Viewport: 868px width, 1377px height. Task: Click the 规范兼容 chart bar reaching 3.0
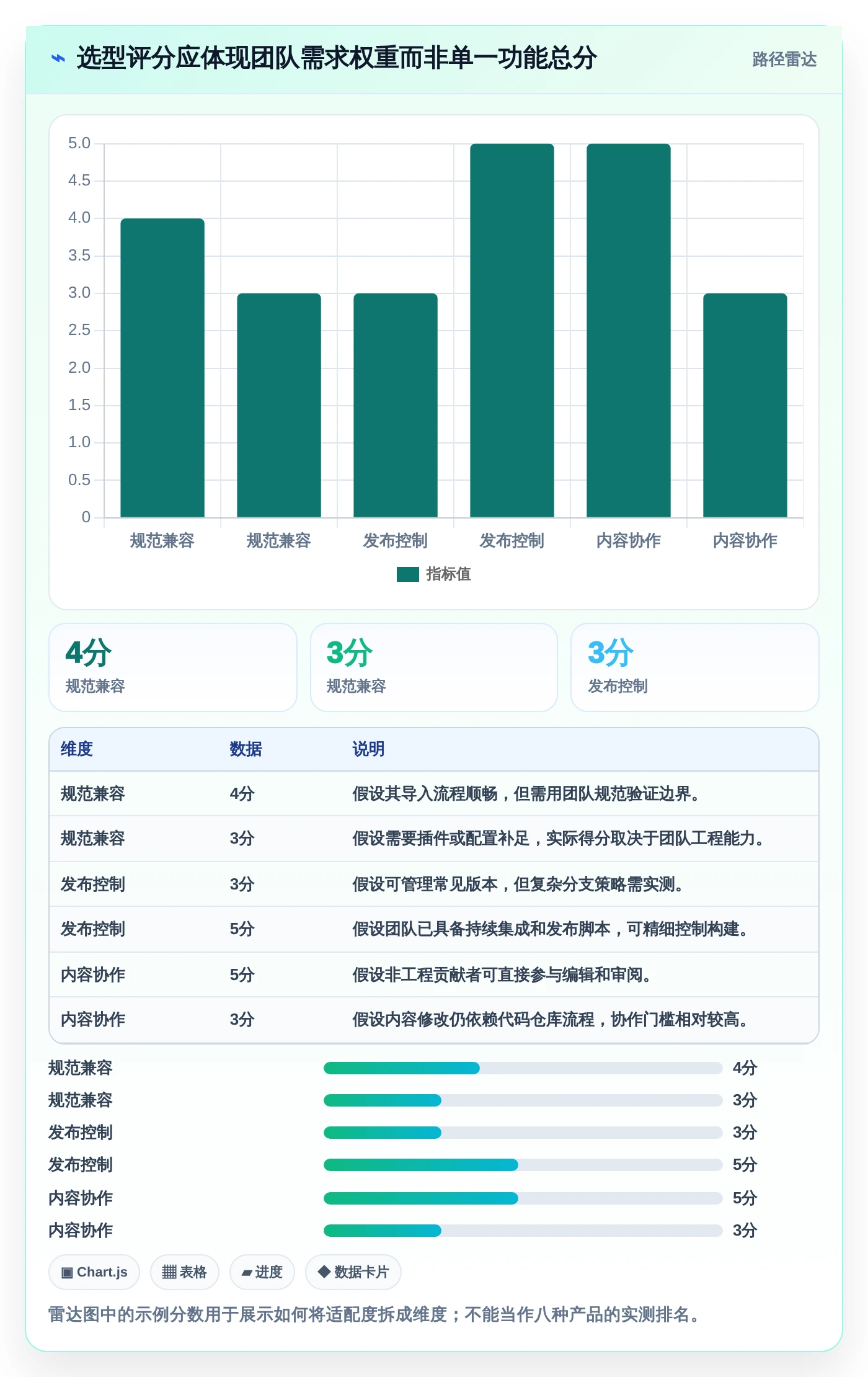pyautogui.click(x=279, y=405)
